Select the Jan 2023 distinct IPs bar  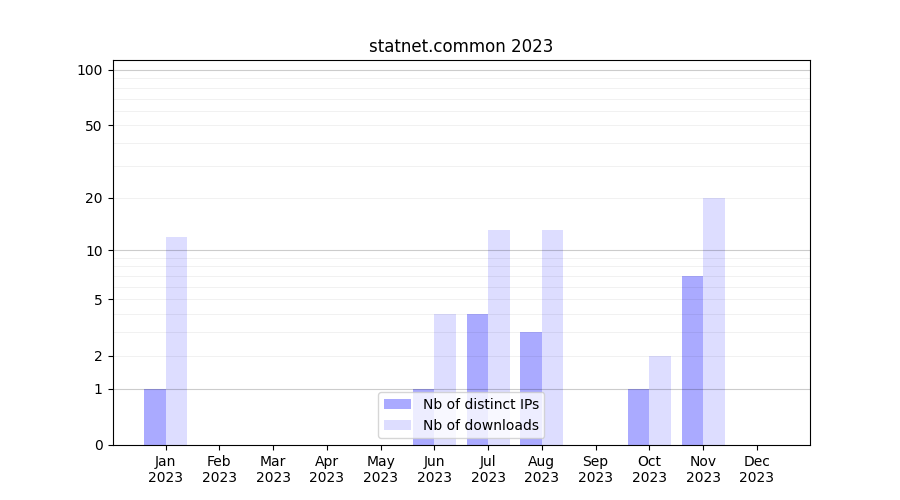tap(155, 417)
